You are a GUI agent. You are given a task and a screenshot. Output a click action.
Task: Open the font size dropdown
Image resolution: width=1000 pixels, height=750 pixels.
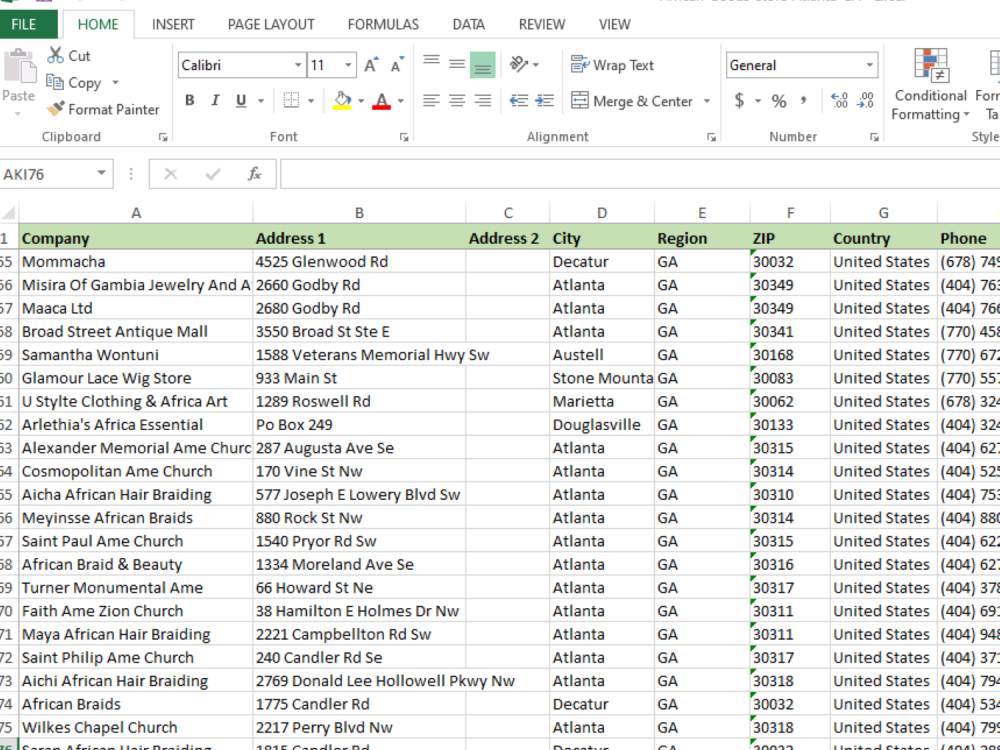(x=348, y=64)
